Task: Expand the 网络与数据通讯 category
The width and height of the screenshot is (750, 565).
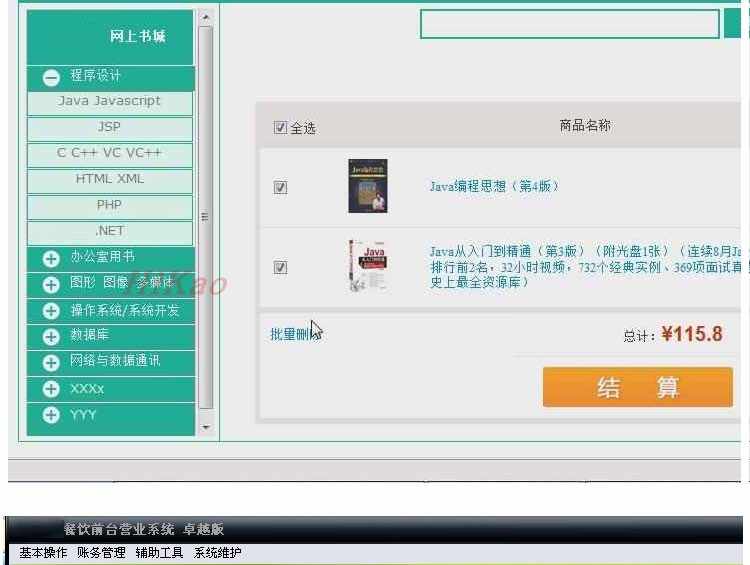Action: (x=51, y=363)
